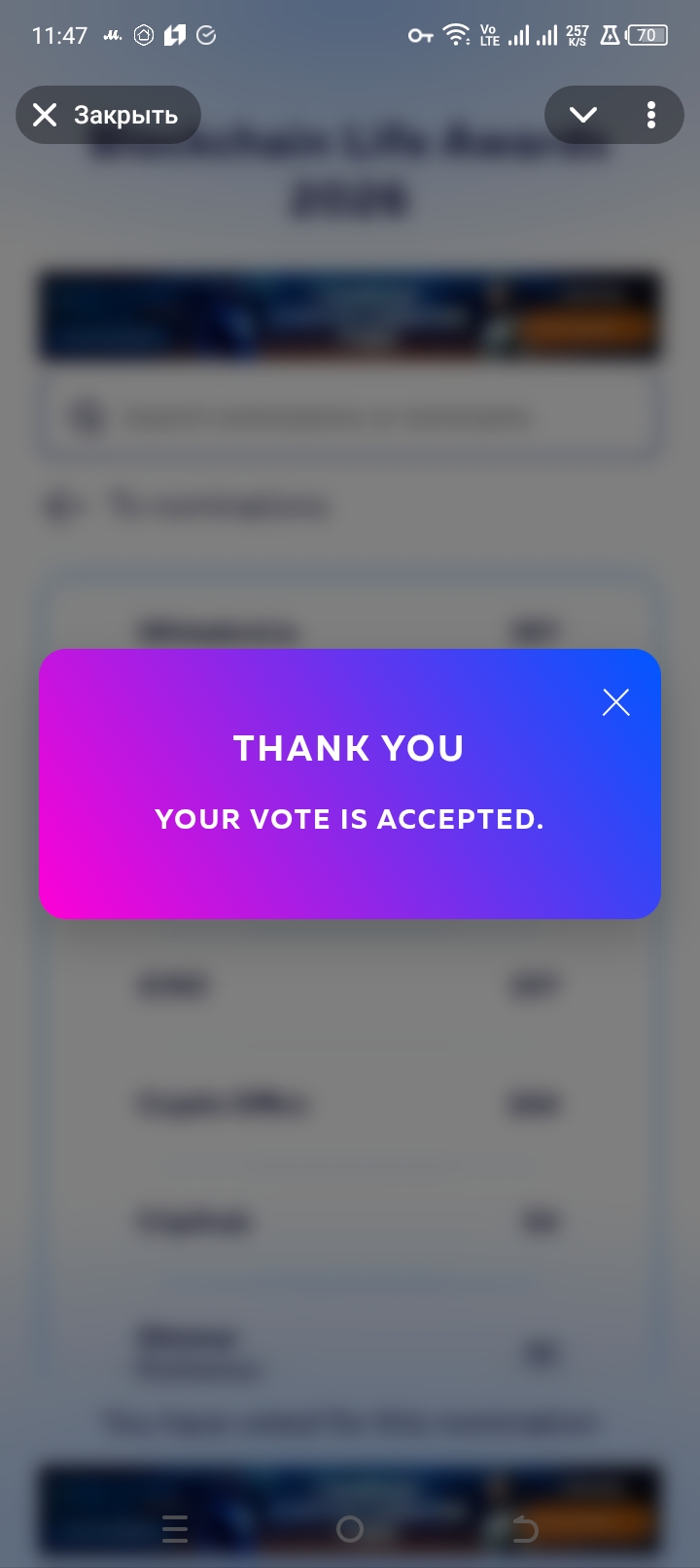
Task: Expand the chevron down menu
Action: click(x=583, y=115)
